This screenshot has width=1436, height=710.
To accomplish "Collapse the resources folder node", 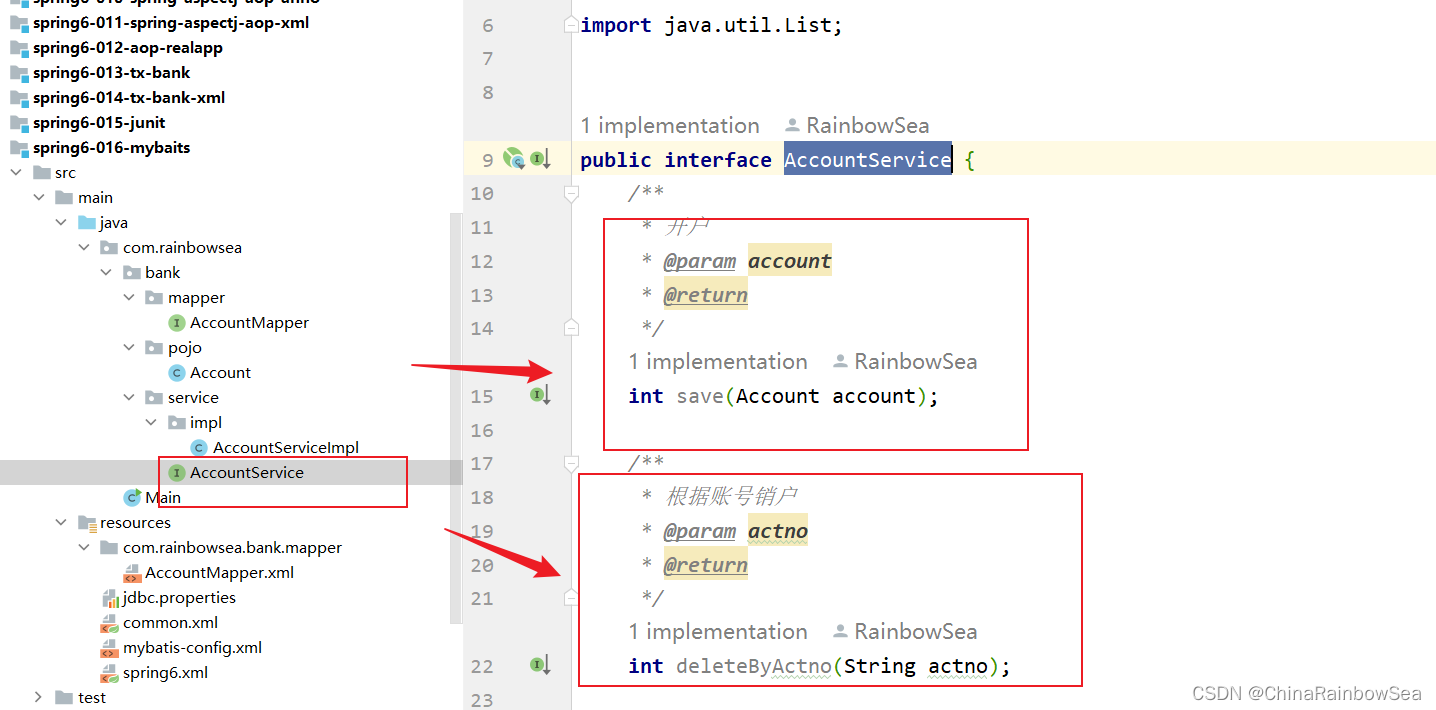I will (x=62, y=523).
